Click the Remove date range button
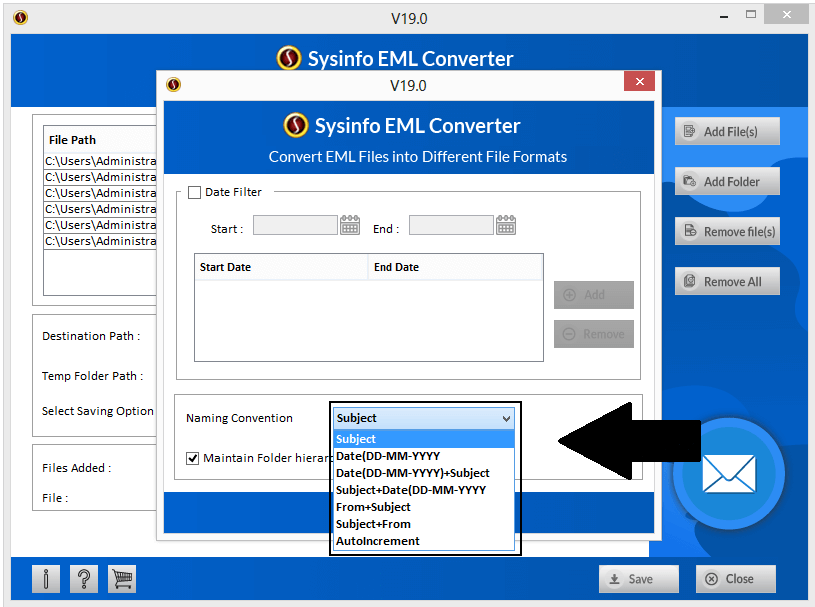 click(594, 334)
